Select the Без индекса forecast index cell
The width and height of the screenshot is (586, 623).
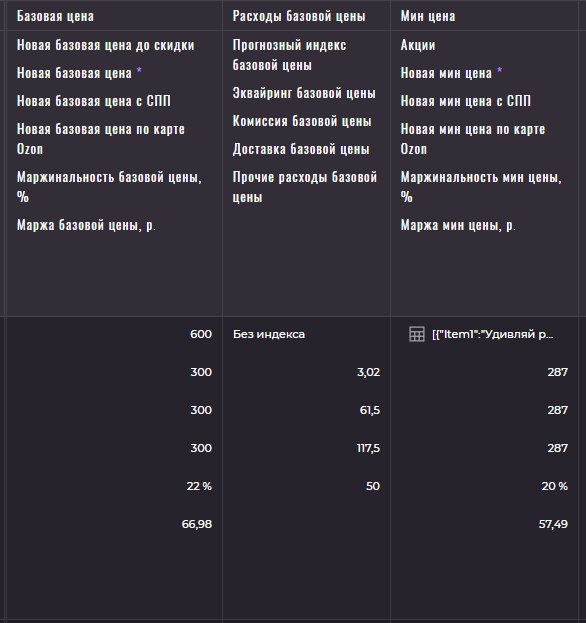[x=269, y=334]
